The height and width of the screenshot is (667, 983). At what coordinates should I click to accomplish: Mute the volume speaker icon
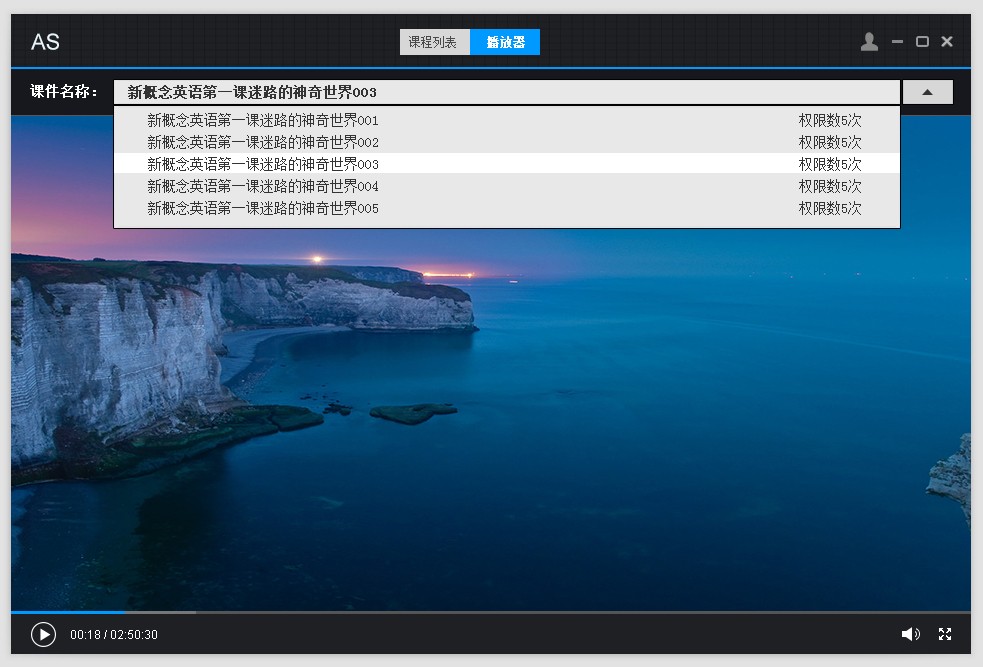pos(909,634)
